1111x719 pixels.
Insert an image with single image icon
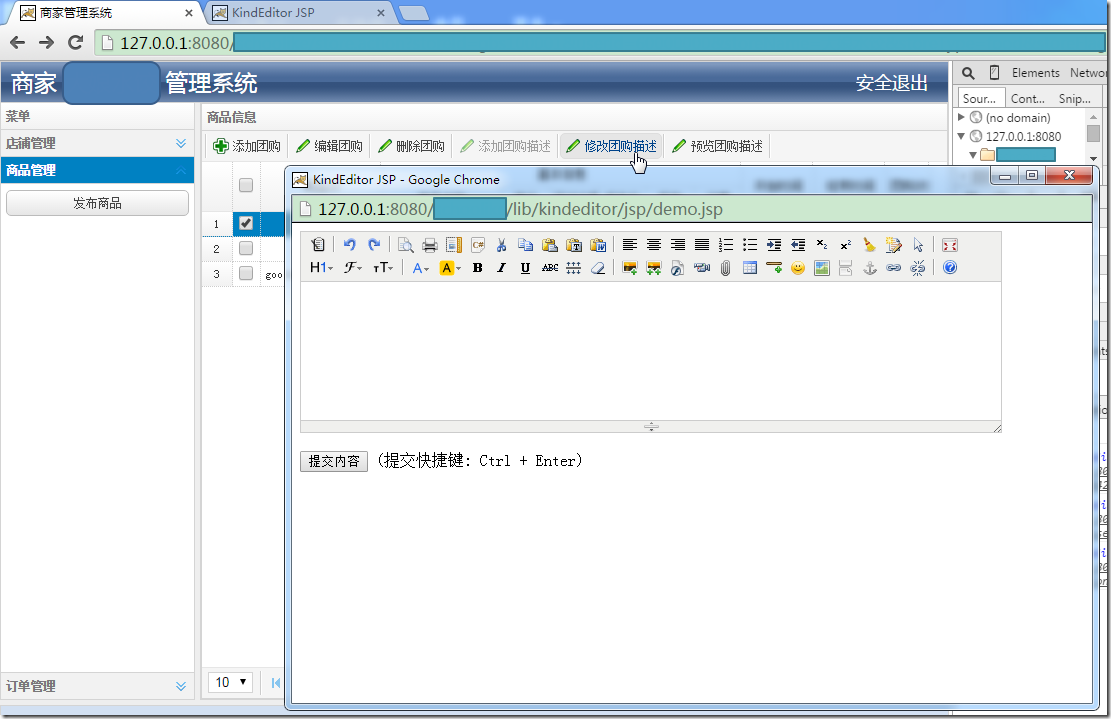[629, 268]
